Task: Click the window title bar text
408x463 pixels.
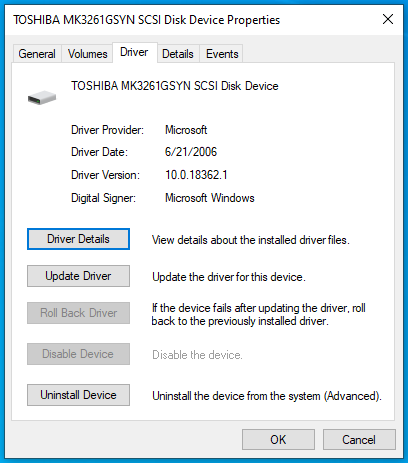Action: point(146,20)
